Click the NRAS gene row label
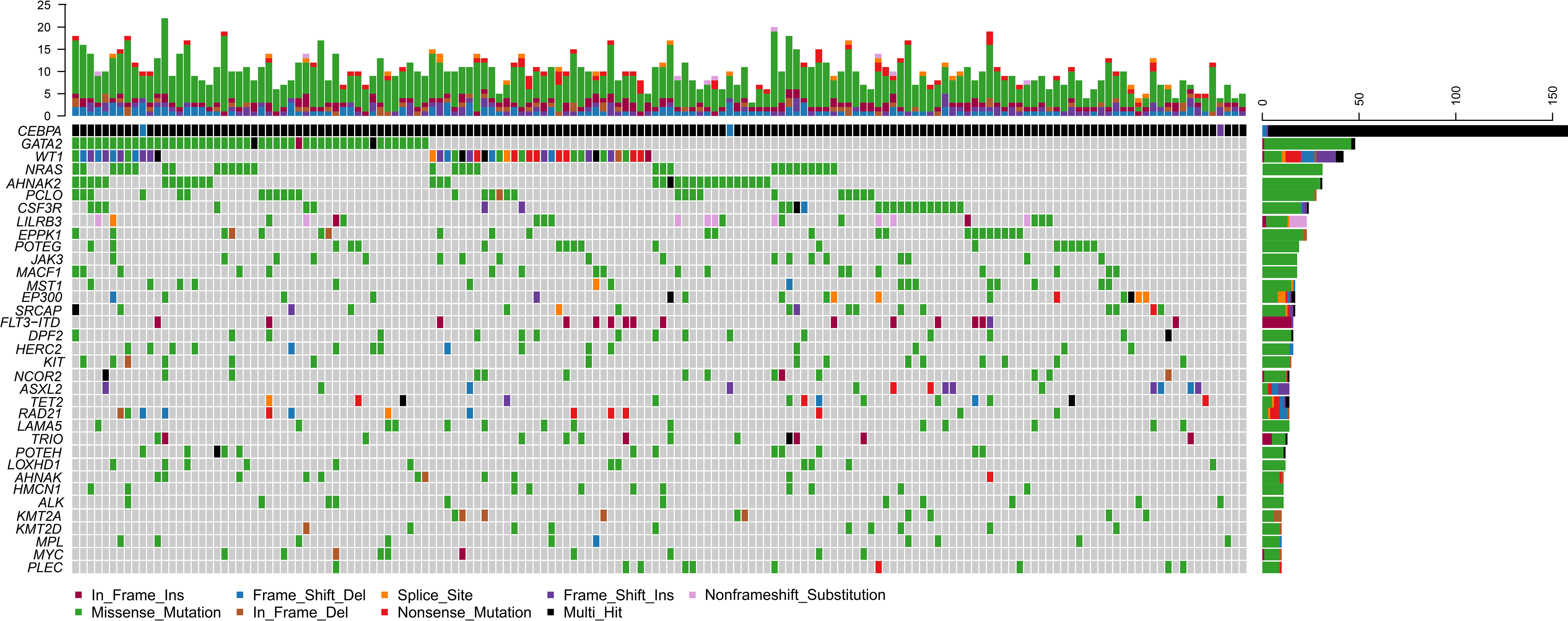Image resolution: width=1568 pixels, height=621 pixels. pyautogui.click(x=44, y=169)
